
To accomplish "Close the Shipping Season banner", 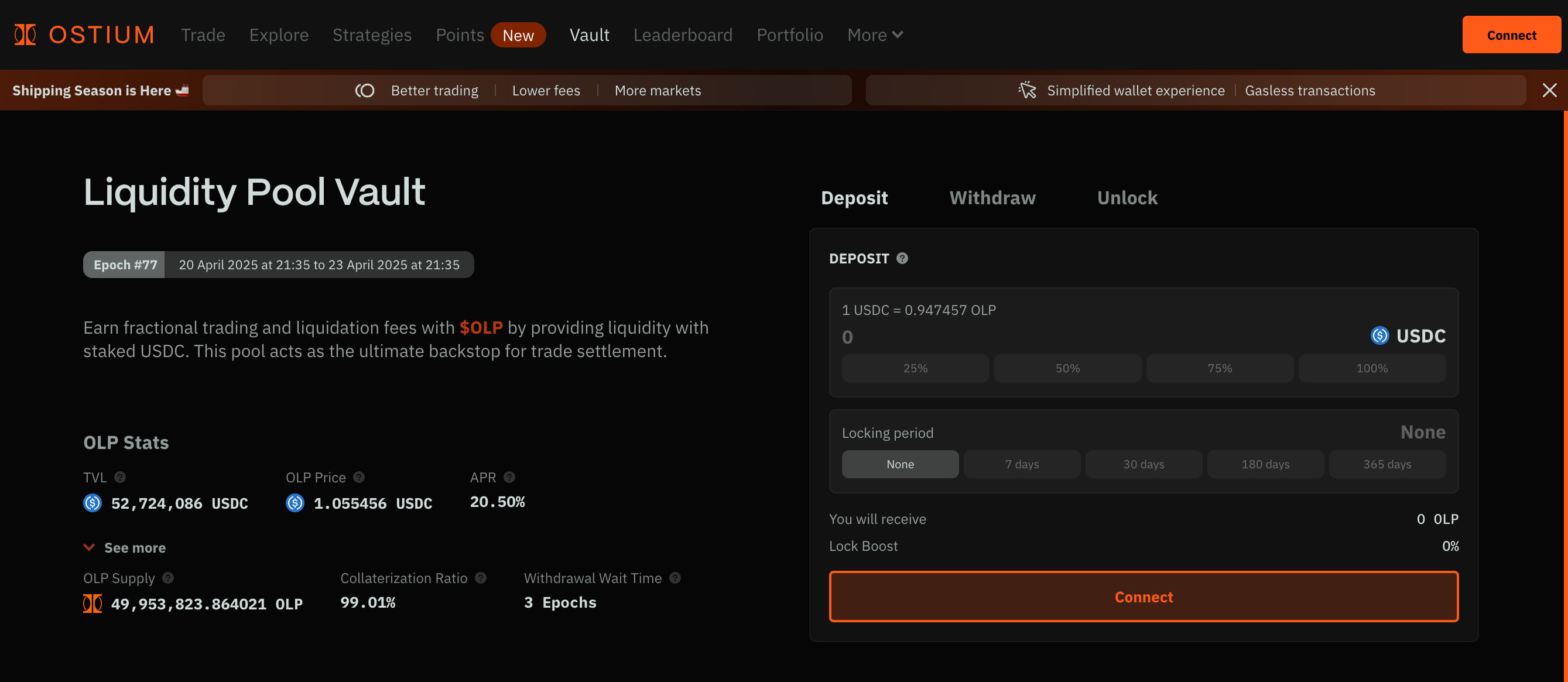I will click(1550, 91).
